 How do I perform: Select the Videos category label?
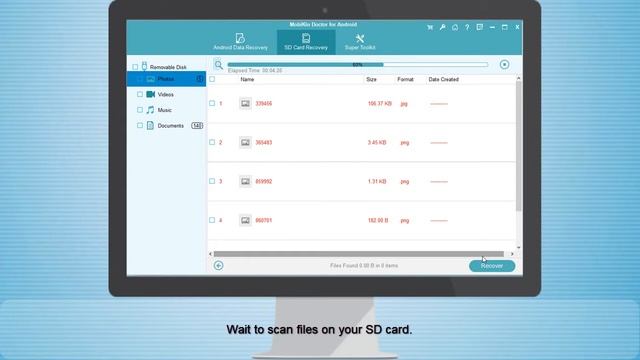[x=166, y=94]
